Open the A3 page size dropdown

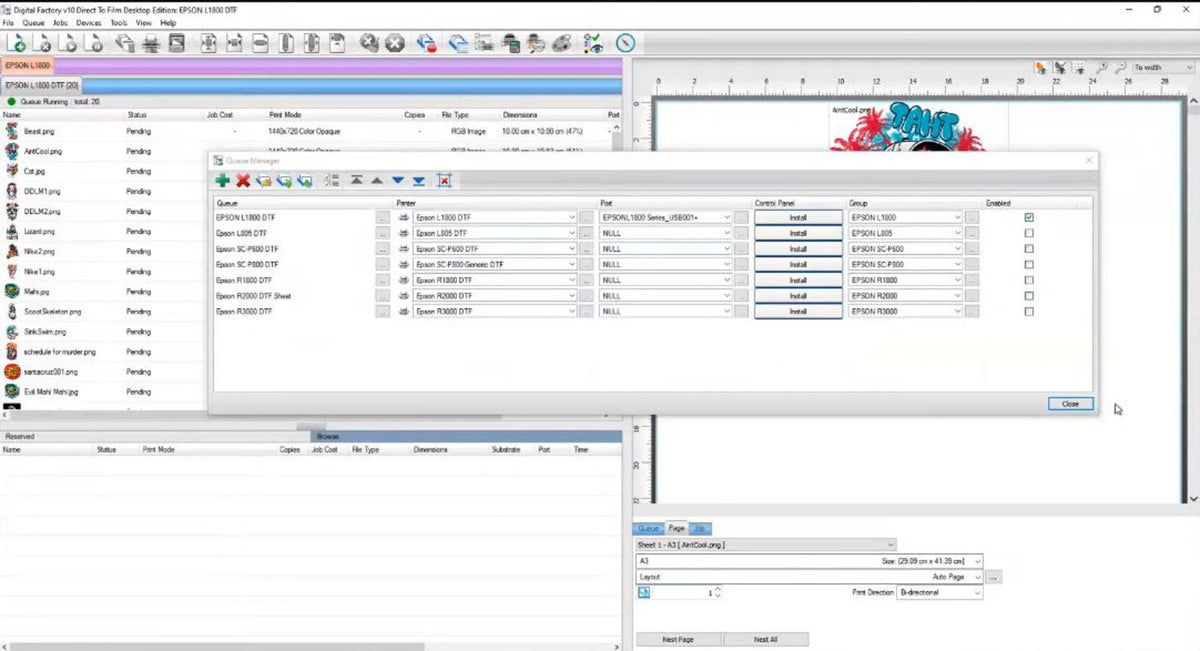(x=809, y=561)
